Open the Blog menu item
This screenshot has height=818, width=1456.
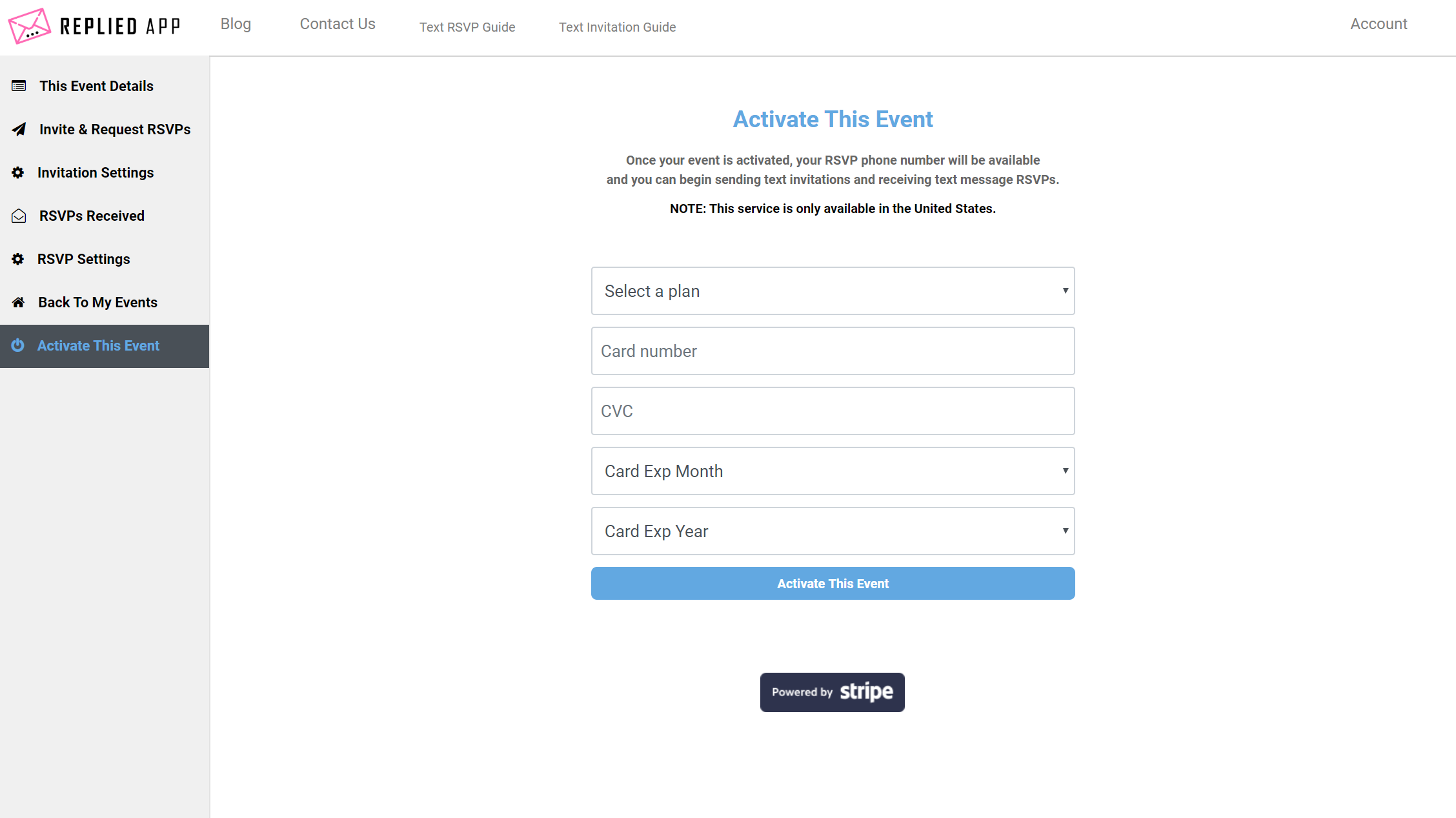point(236,24)
